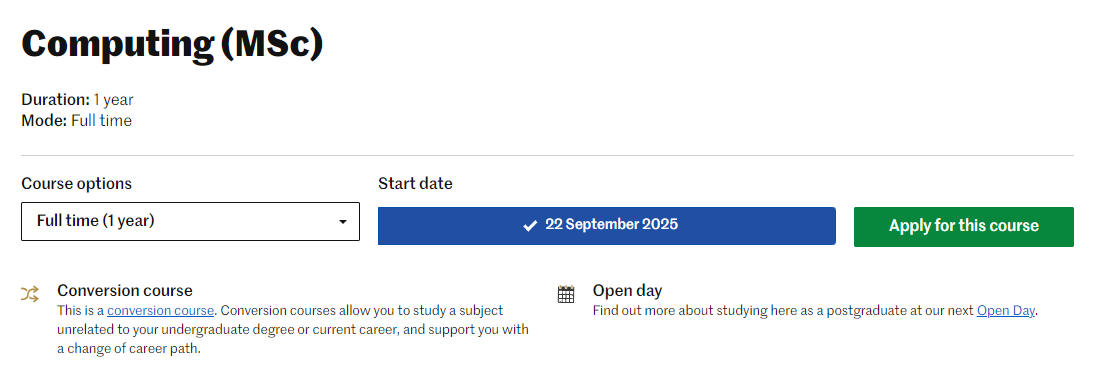The image size is (1116, 389).
Task: Open the Full time (1 year) select box
Action: (x=190, y=221)
